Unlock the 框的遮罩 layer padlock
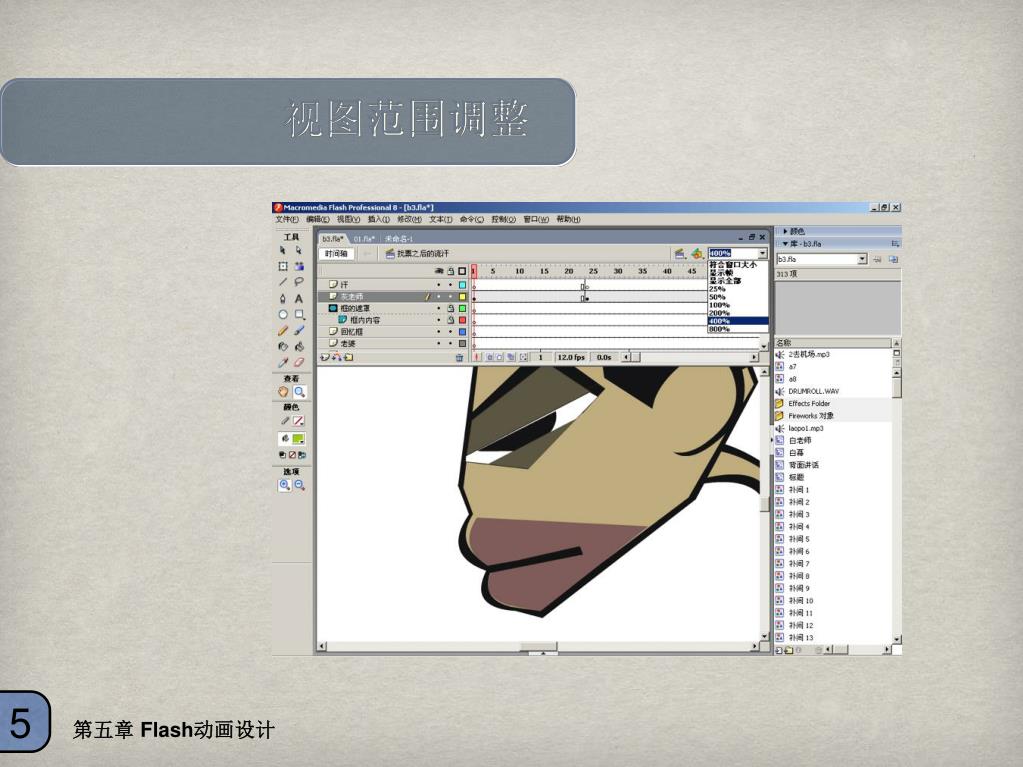The image size is (1023, 767). click(x=450, y=308)
